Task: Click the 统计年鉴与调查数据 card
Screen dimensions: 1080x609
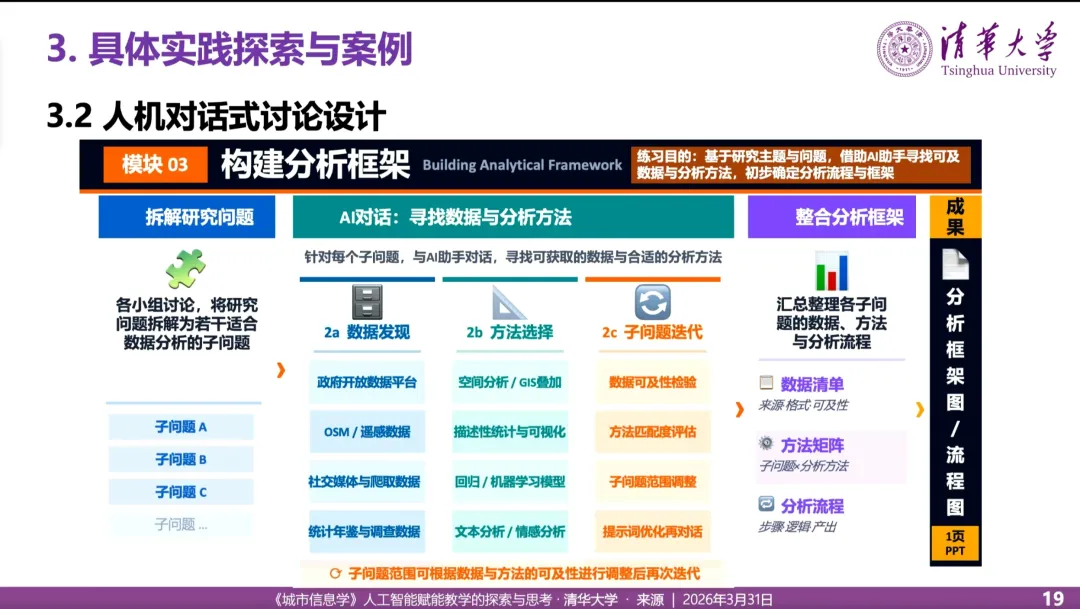Action: point(367,531)
